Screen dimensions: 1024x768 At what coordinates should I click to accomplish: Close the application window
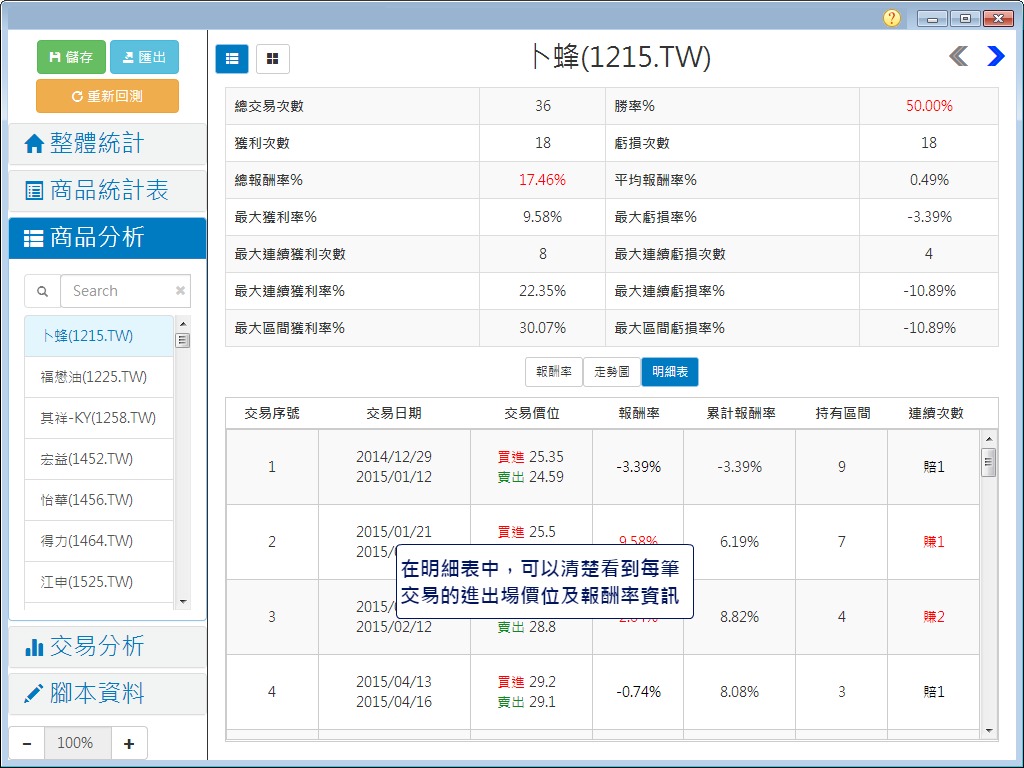(998, 18)
